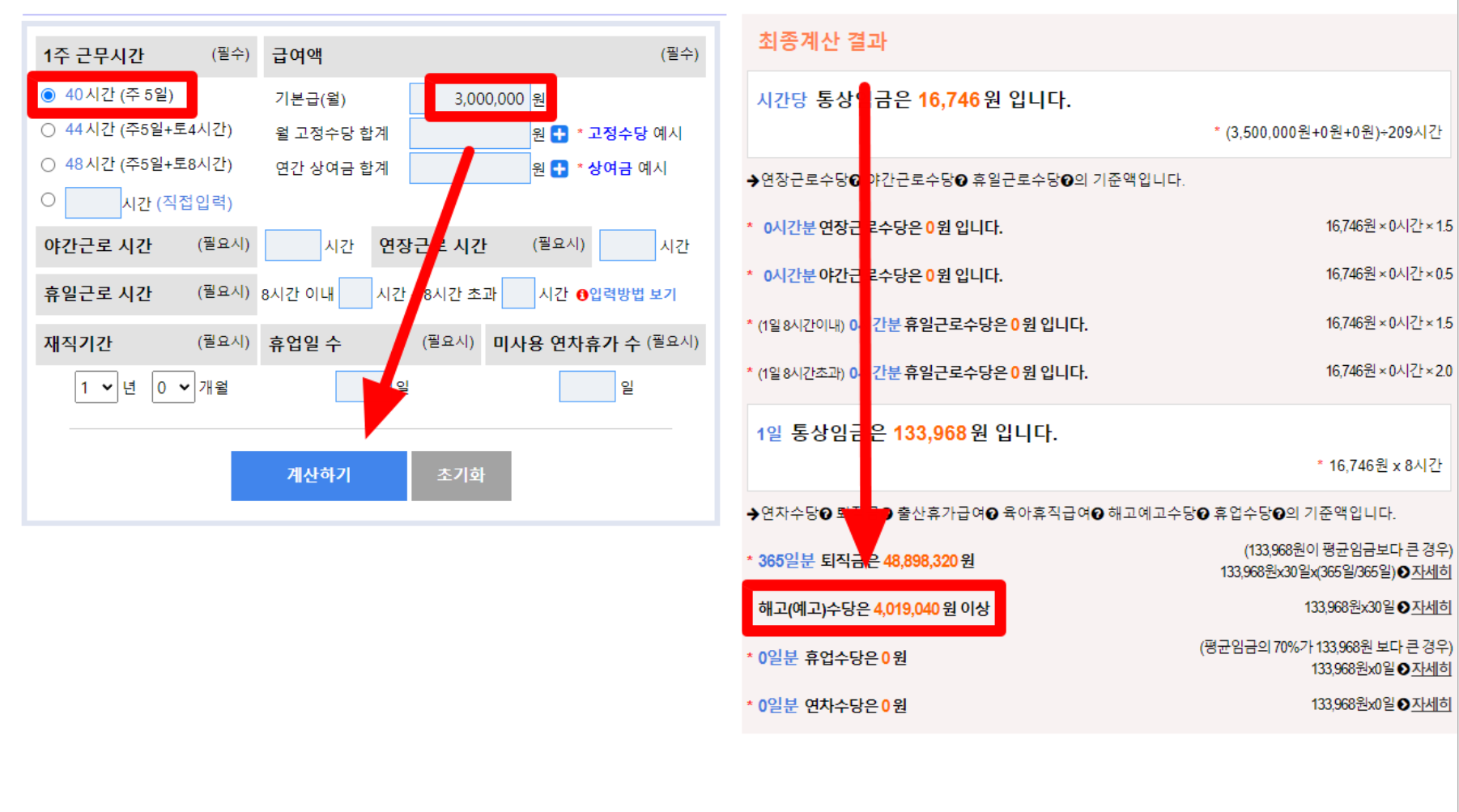
Task: Click the 야간근로 시간 input box
Action: coord(292,245)
